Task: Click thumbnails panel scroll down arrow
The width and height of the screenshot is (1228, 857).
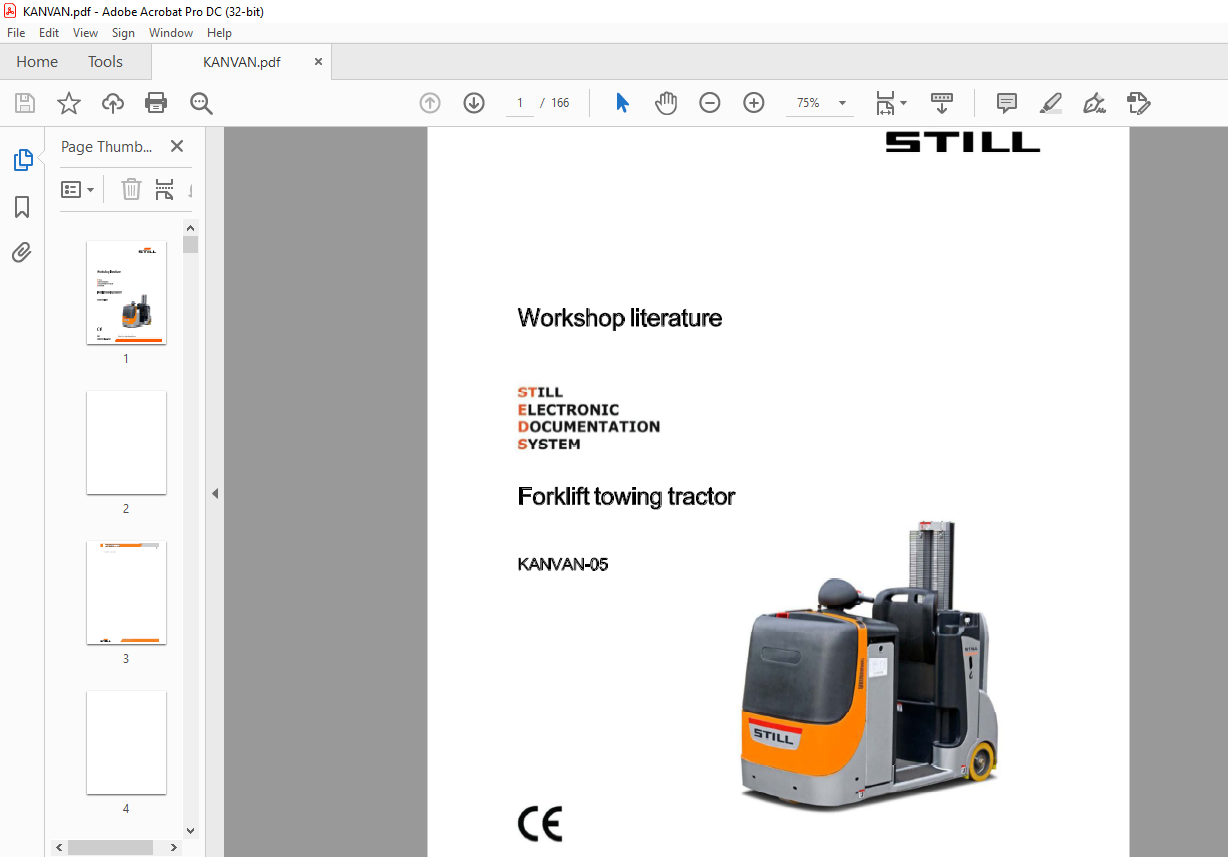Action: 190,830
